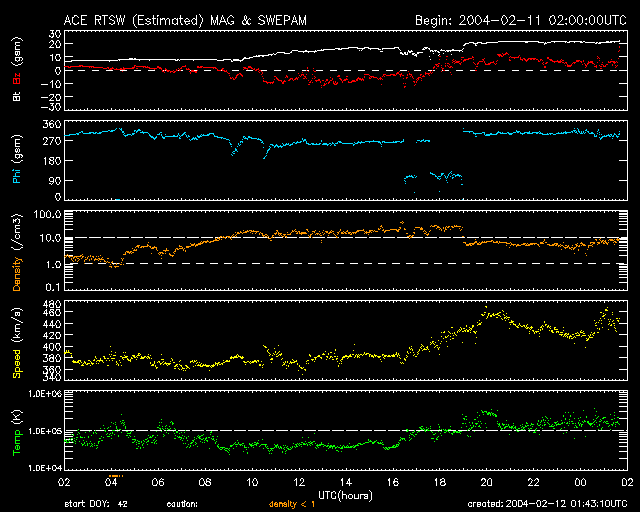This screenshot has height=512, width=640.
Task: Click the "created: 2004-02-12 01:43:10UTC" footer text
Action: pyautogui.click(x=547, y=504)
